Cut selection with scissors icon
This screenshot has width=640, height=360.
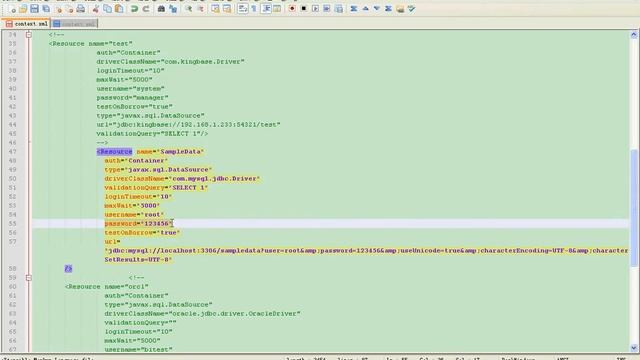tap(96, 9)
